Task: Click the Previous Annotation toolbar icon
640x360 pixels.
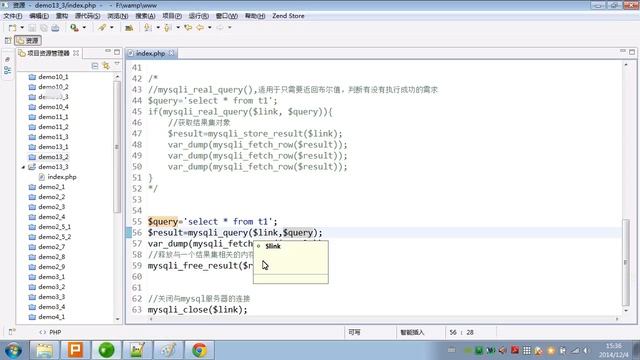Action: [167, 28]
